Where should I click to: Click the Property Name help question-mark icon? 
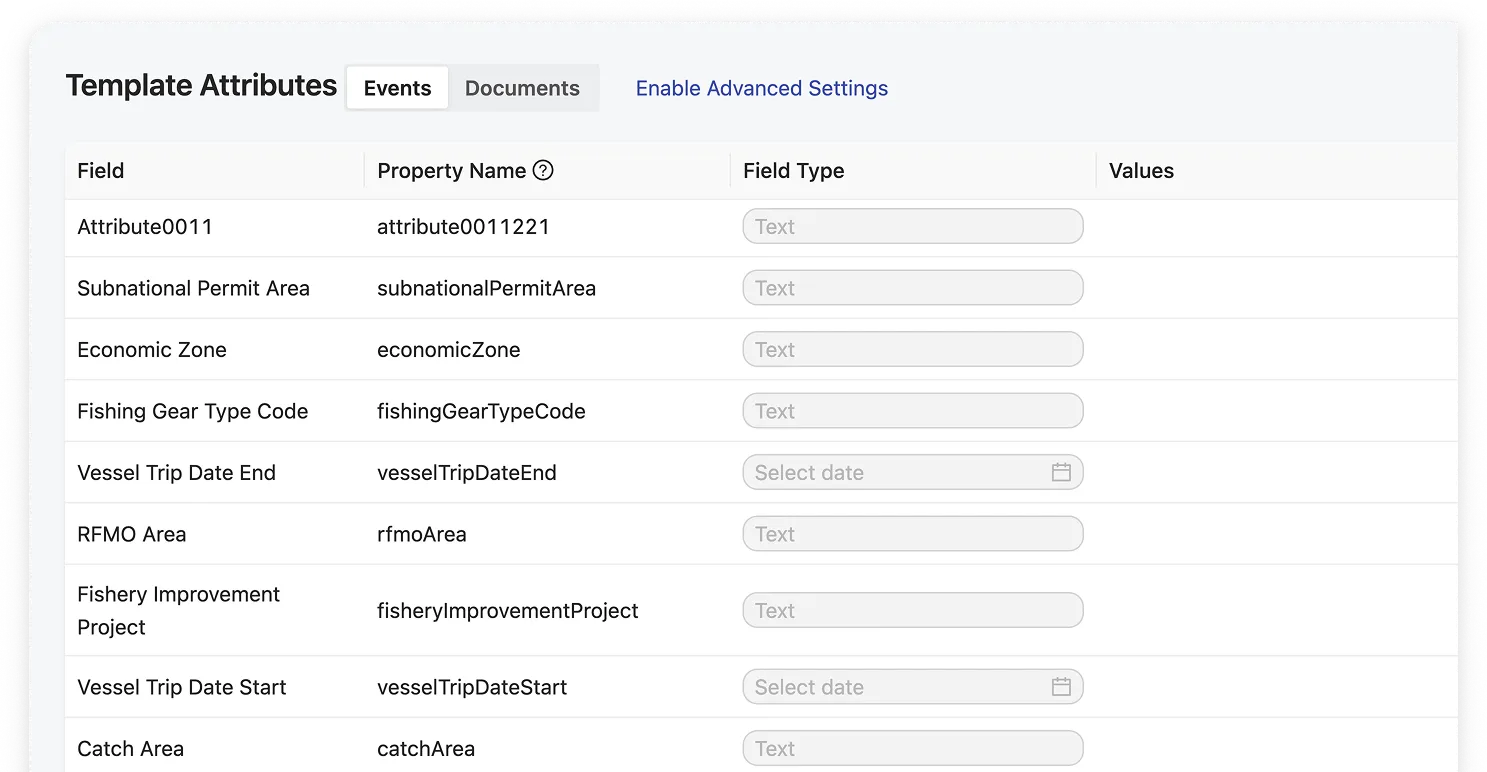coord(543,171)
